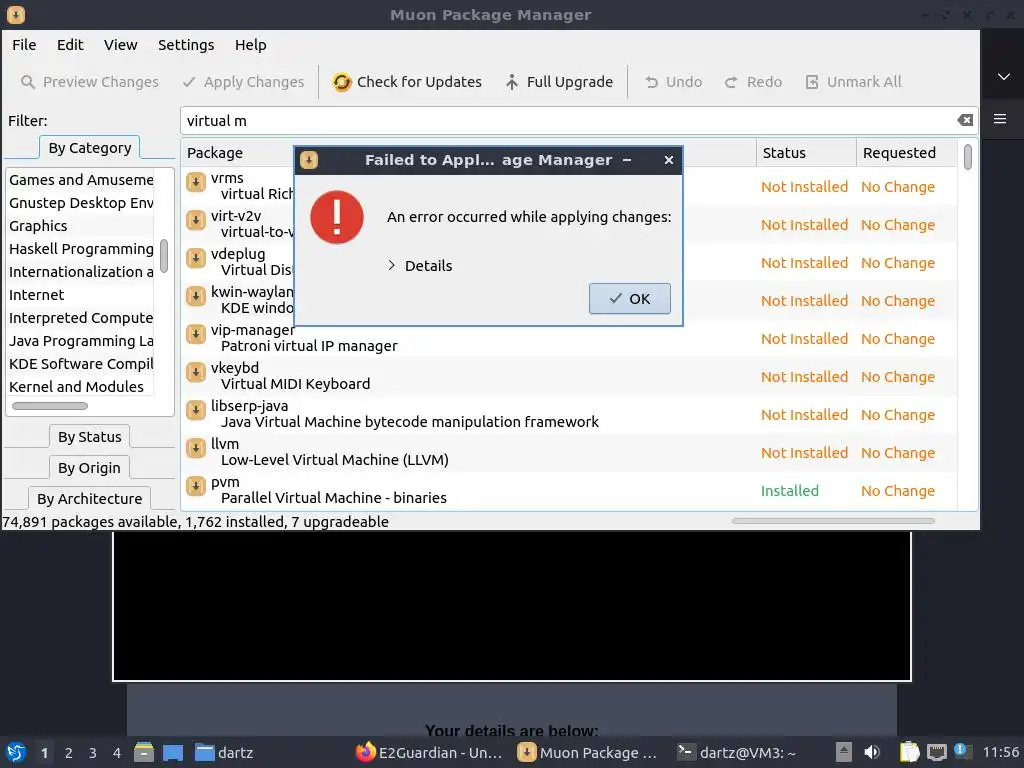Select the Haskell Programming category
This screenshot has height=768, width=1024.
(x=81, y=248)
